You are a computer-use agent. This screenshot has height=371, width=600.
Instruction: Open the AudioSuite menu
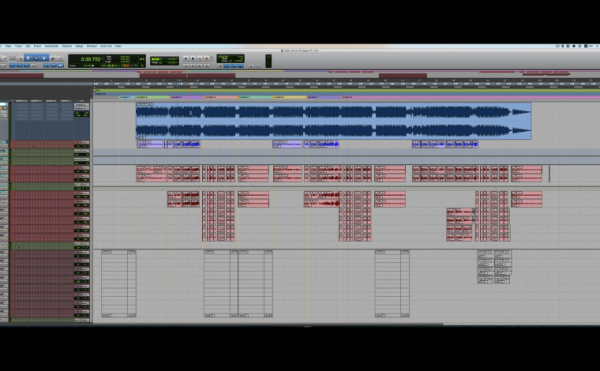tap(51, 46)
